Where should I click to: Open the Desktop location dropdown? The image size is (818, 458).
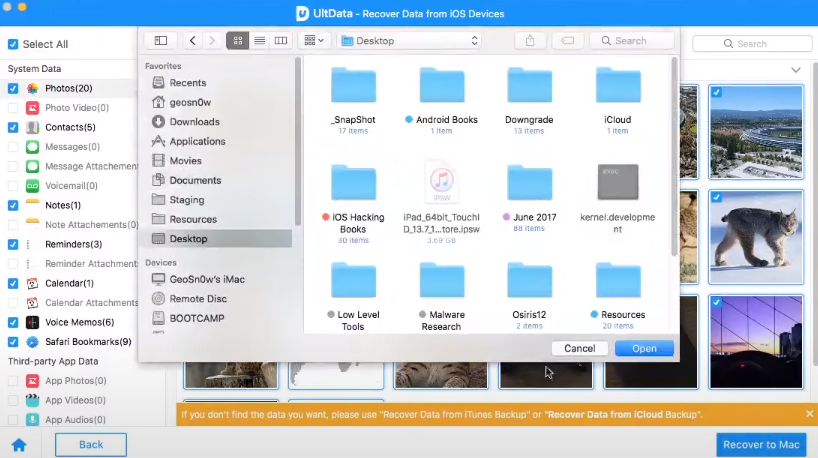(410, 41)
